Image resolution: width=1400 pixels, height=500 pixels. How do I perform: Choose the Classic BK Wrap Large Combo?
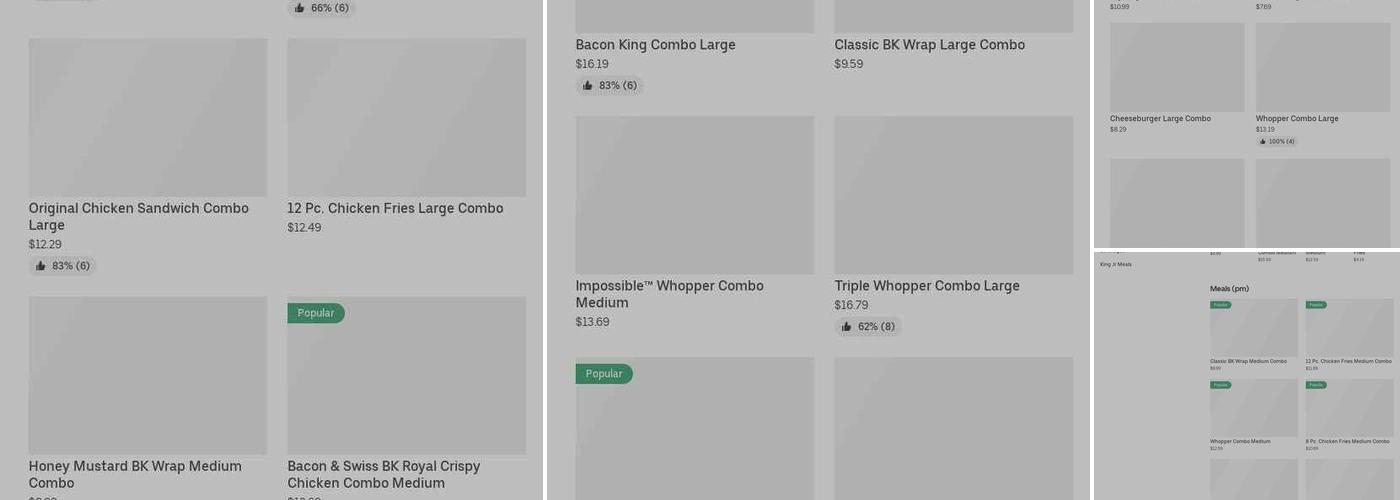(929, 45)
